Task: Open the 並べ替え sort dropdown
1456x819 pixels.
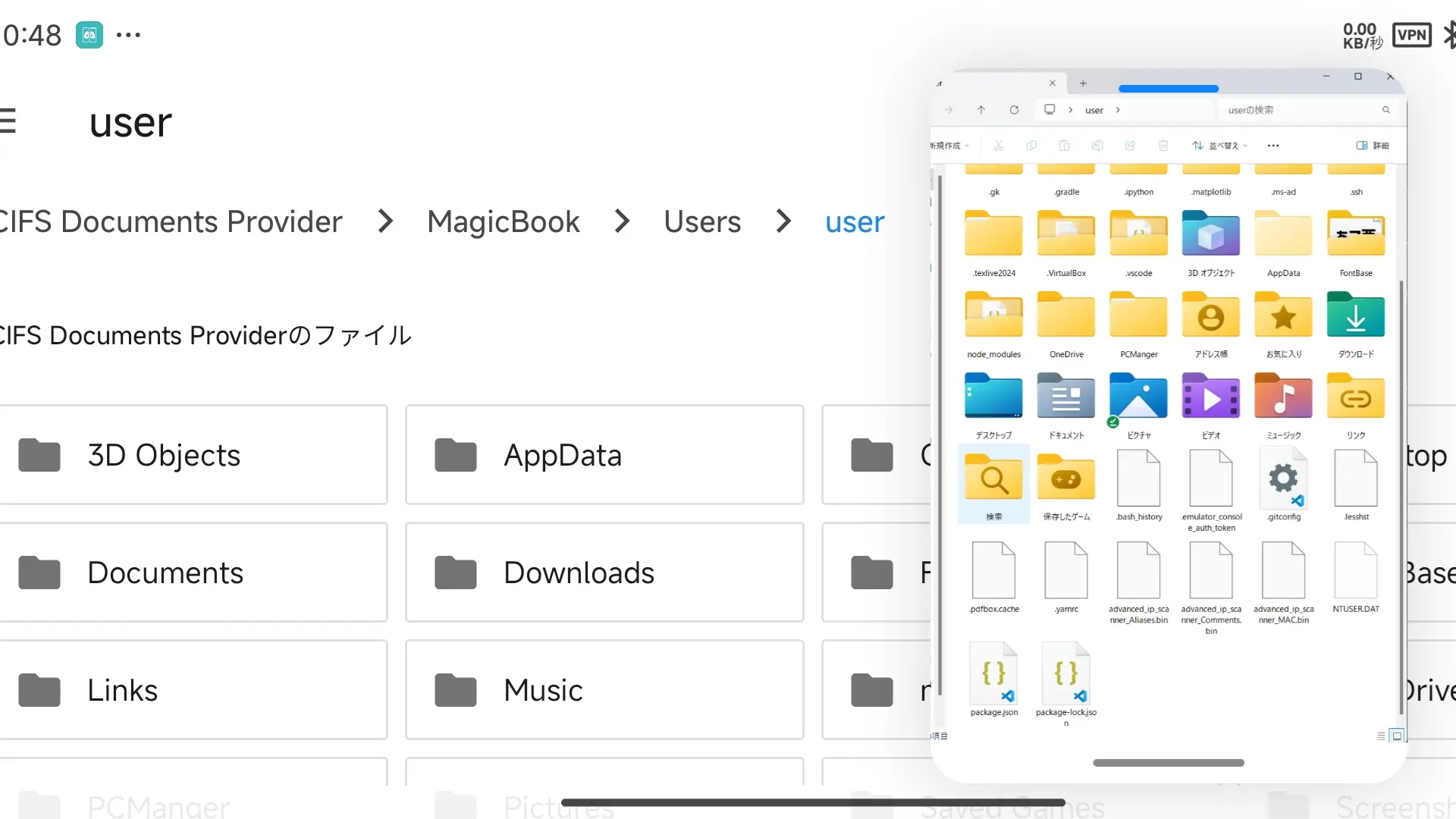Action: [1219, 146]
